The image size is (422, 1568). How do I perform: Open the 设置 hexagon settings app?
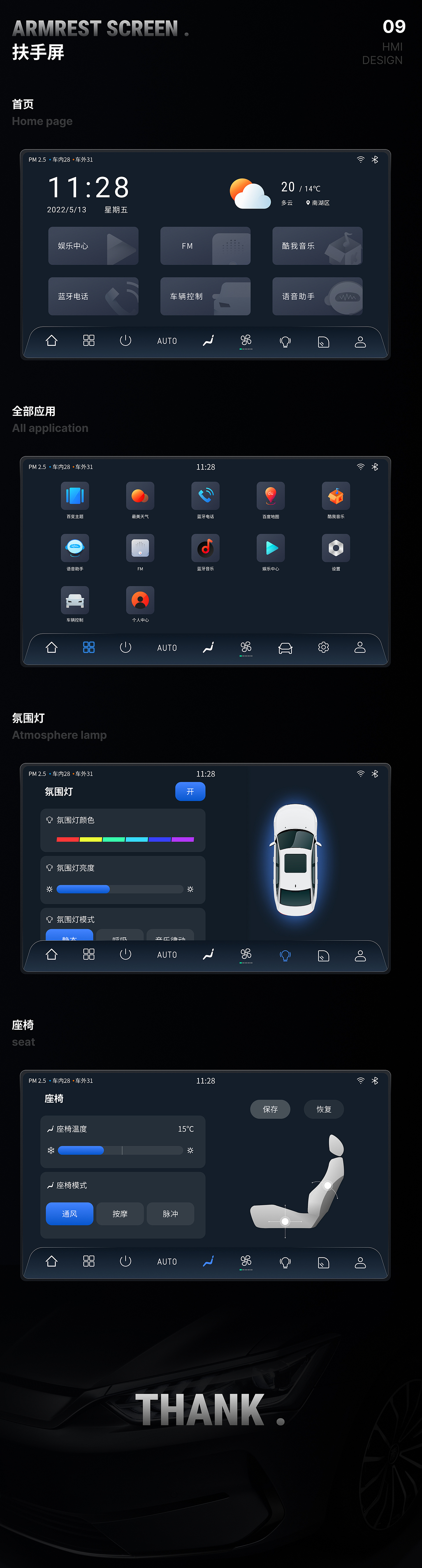point(336,548)
